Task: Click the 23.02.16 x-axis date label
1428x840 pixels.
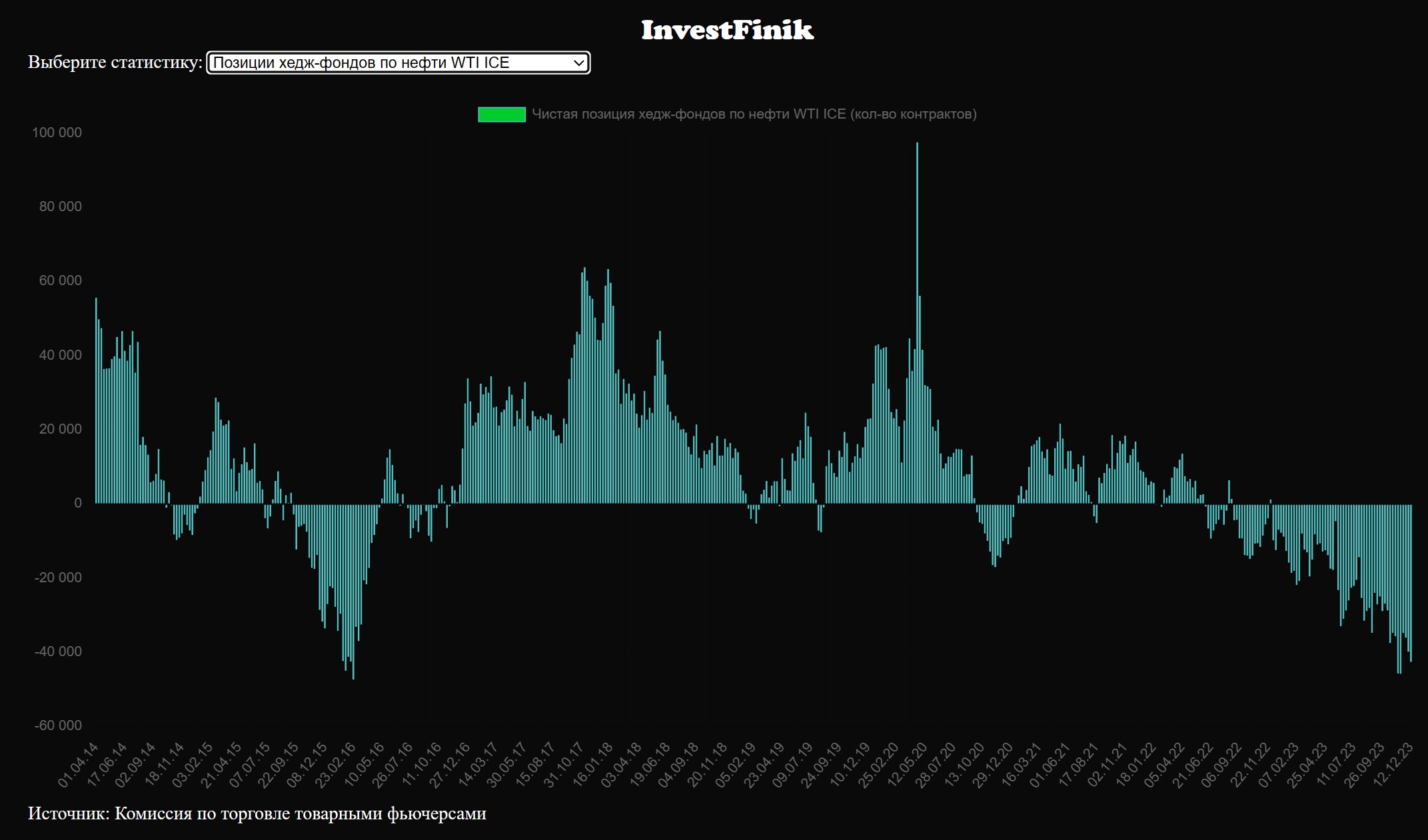Action: (335, 765)
